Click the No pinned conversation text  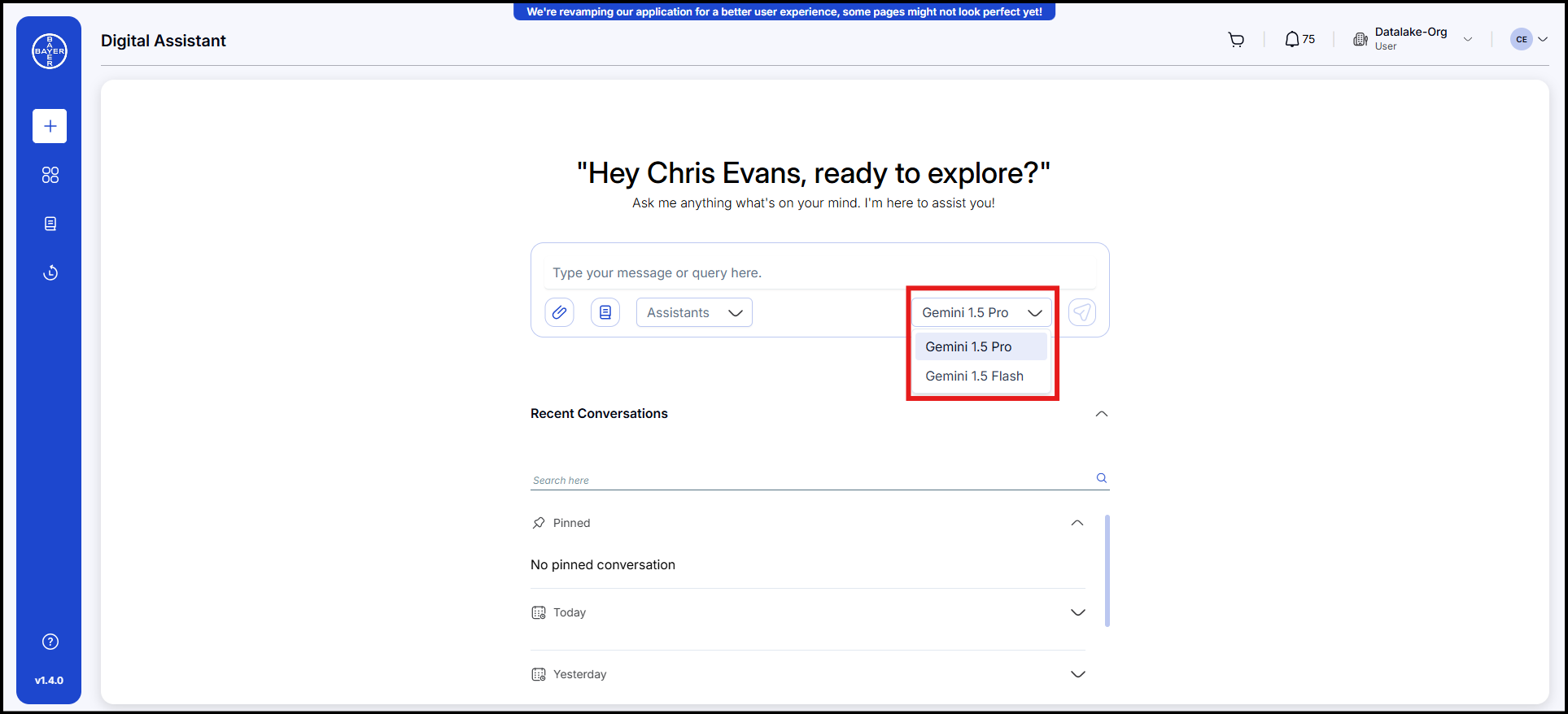click(x=603, y=564)
